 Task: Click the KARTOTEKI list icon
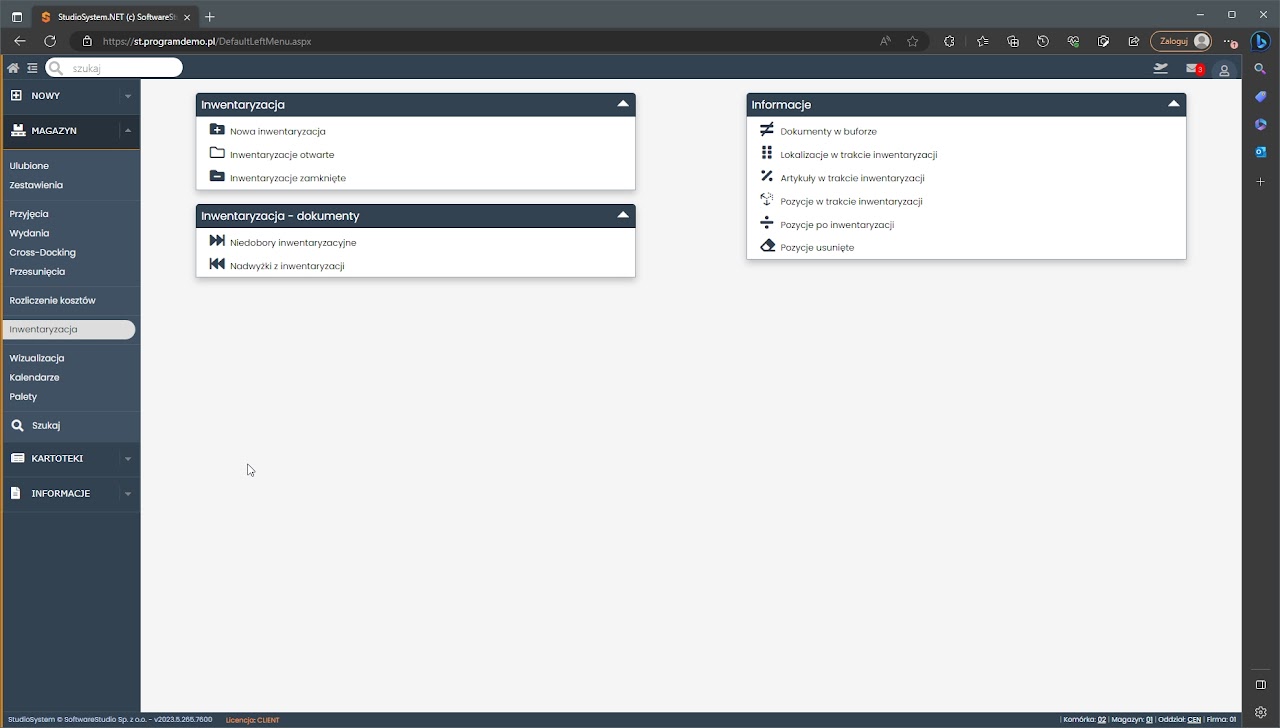click(18, 458)
